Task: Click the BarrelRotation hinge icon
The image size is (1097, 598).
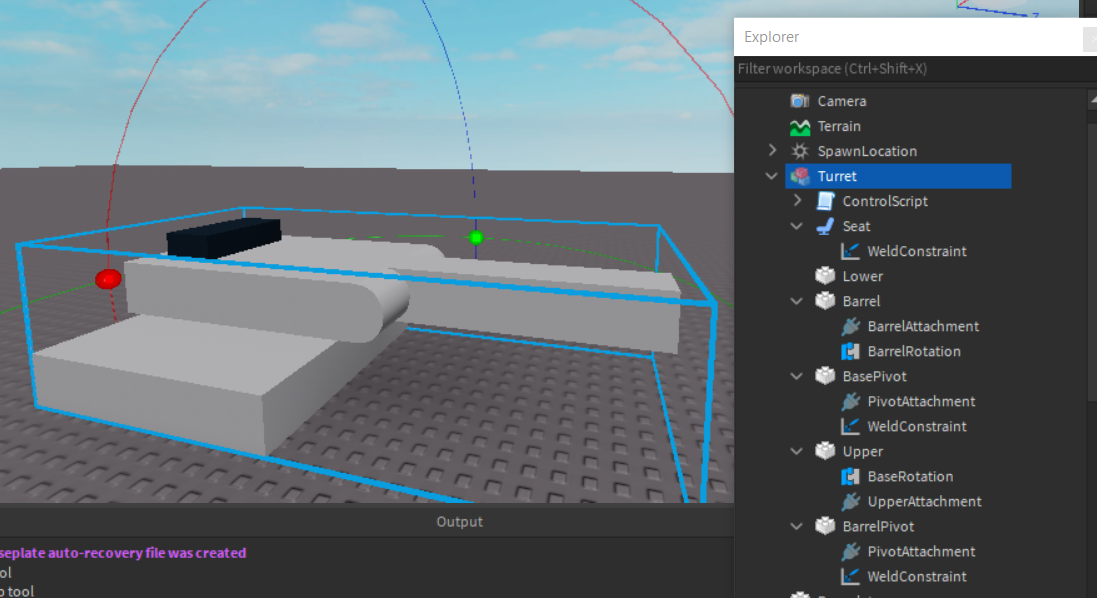Action: pyautogui.click(x=850, y=351)
